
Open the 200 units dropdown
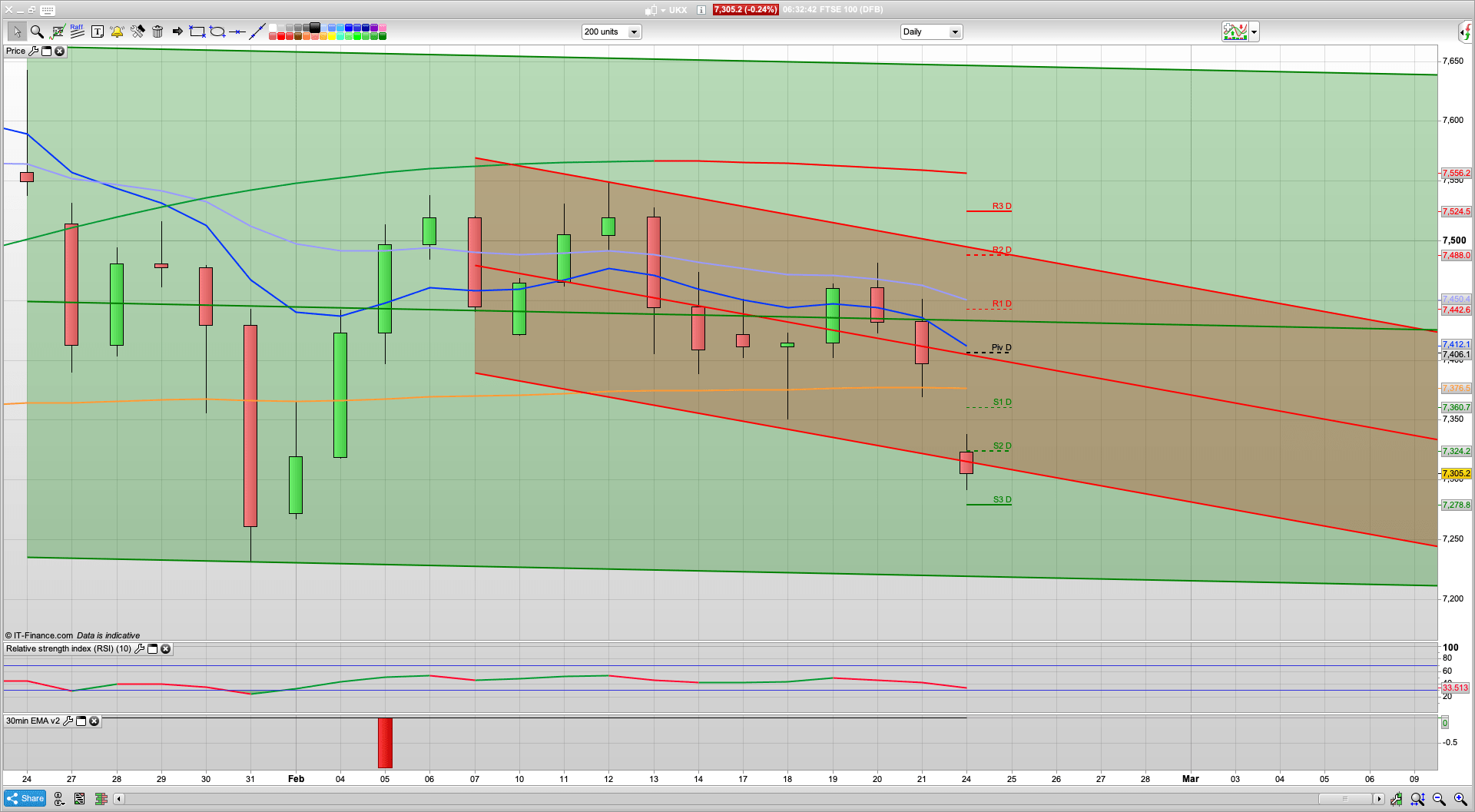coord(634,32)
